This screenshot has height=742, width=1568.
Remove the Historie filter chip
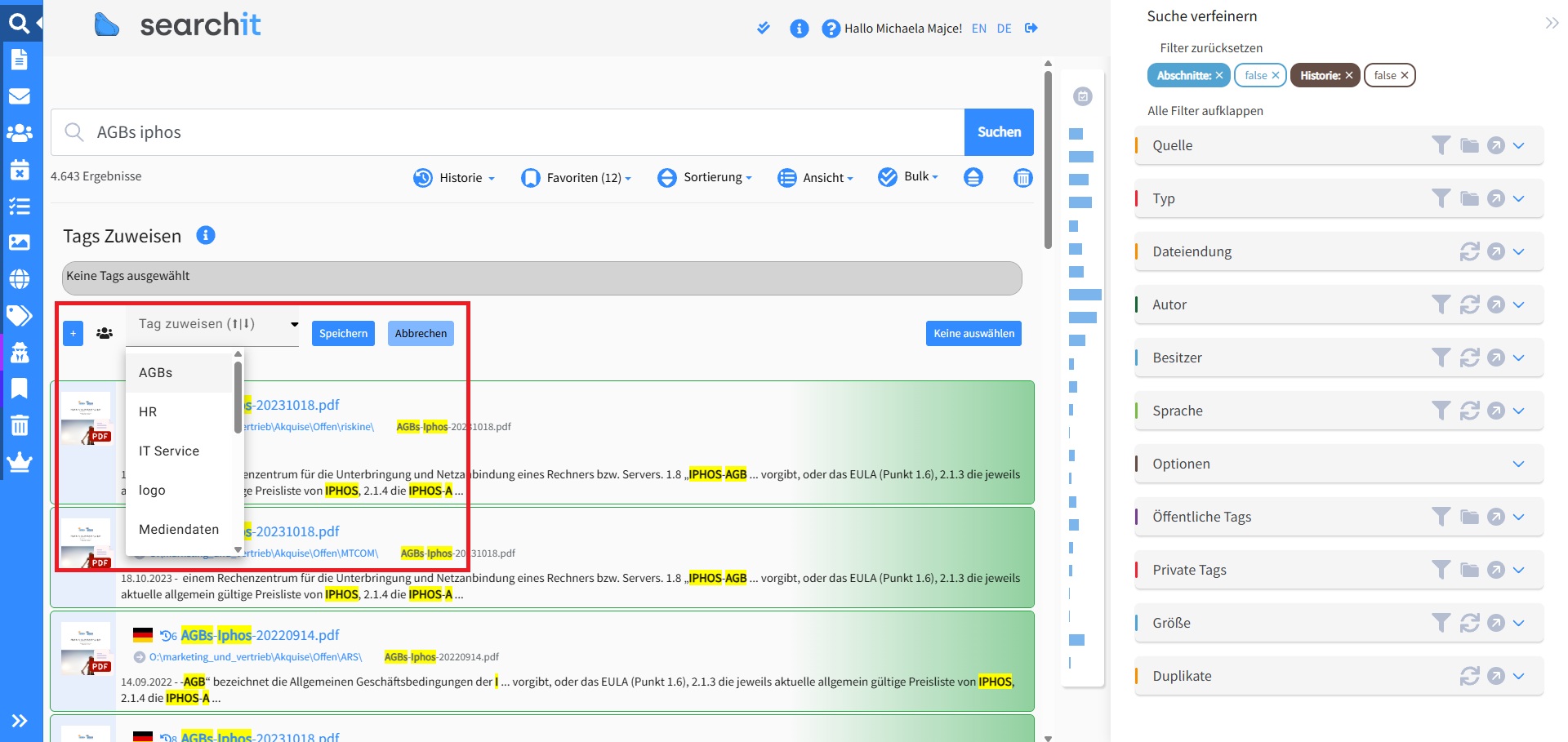[1349, 75]
